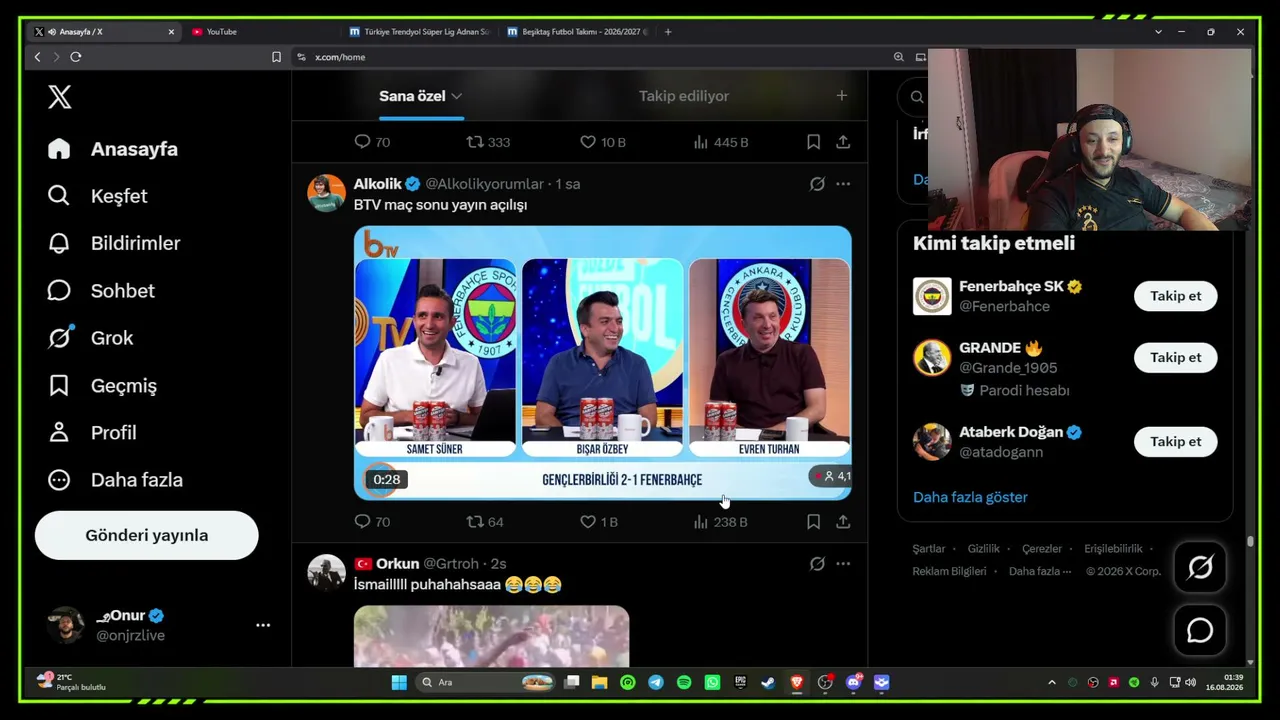Screen dimensions: 1280x720
Task: Like Alkolik's post with 1 B likes
Action: 599,522
